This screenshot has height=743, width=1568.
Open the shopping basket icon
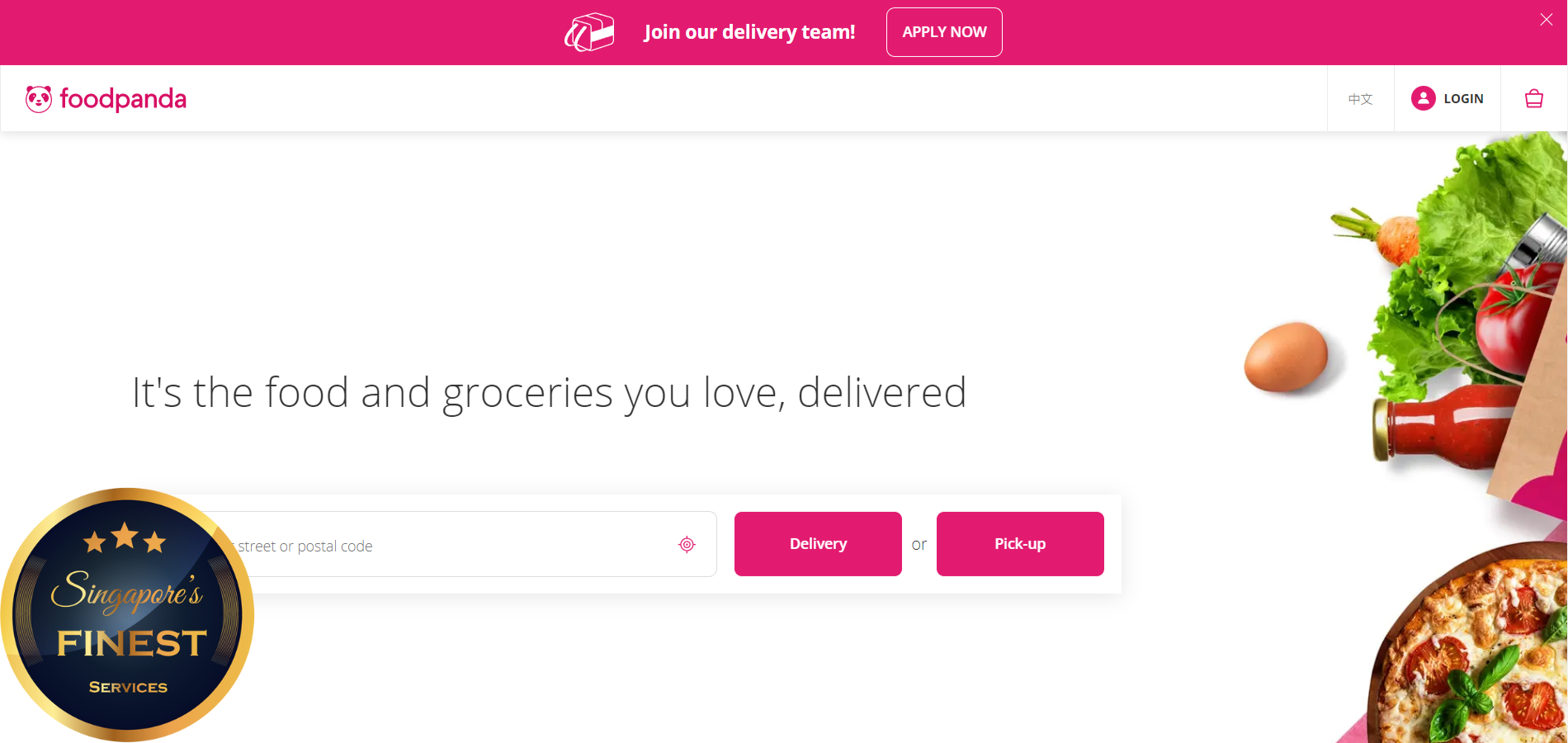click(1533, 99)
